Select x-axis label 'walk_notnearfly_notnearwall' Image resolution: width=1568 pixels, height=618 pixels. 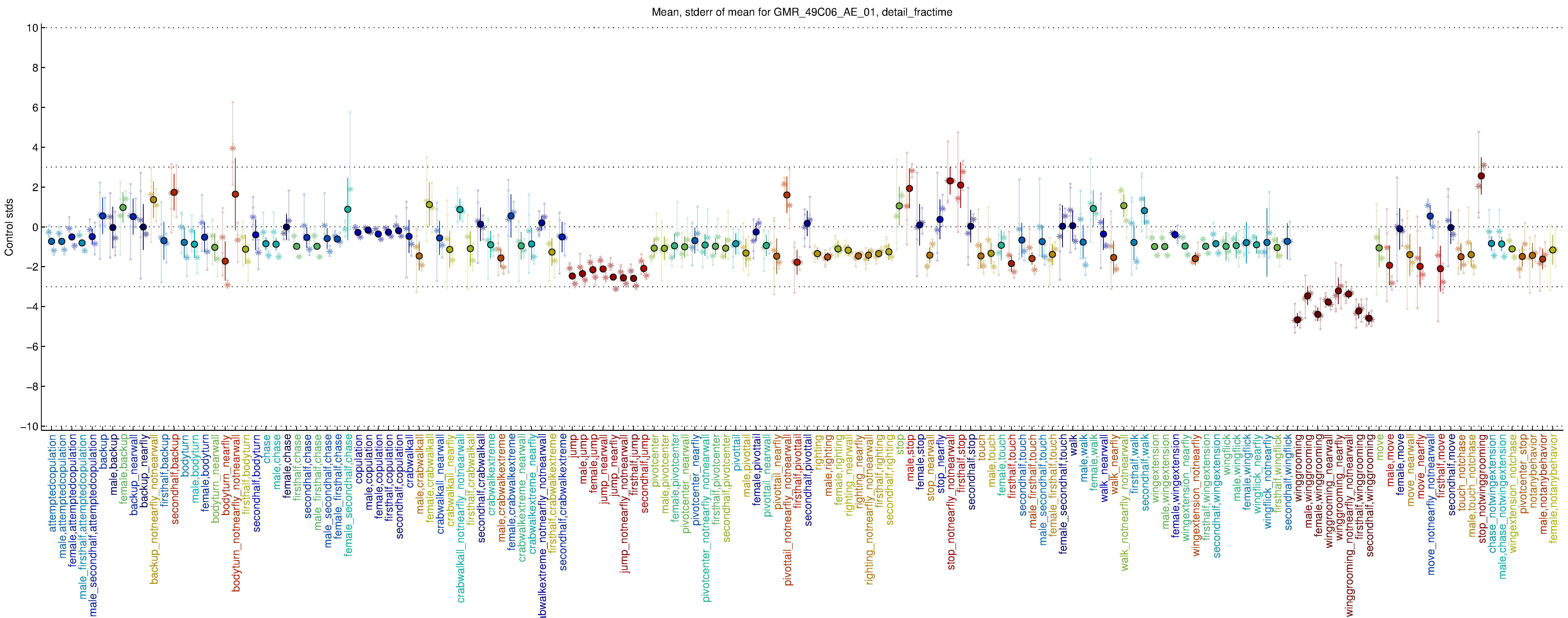pyautogui.click(x=1125, y=503)
